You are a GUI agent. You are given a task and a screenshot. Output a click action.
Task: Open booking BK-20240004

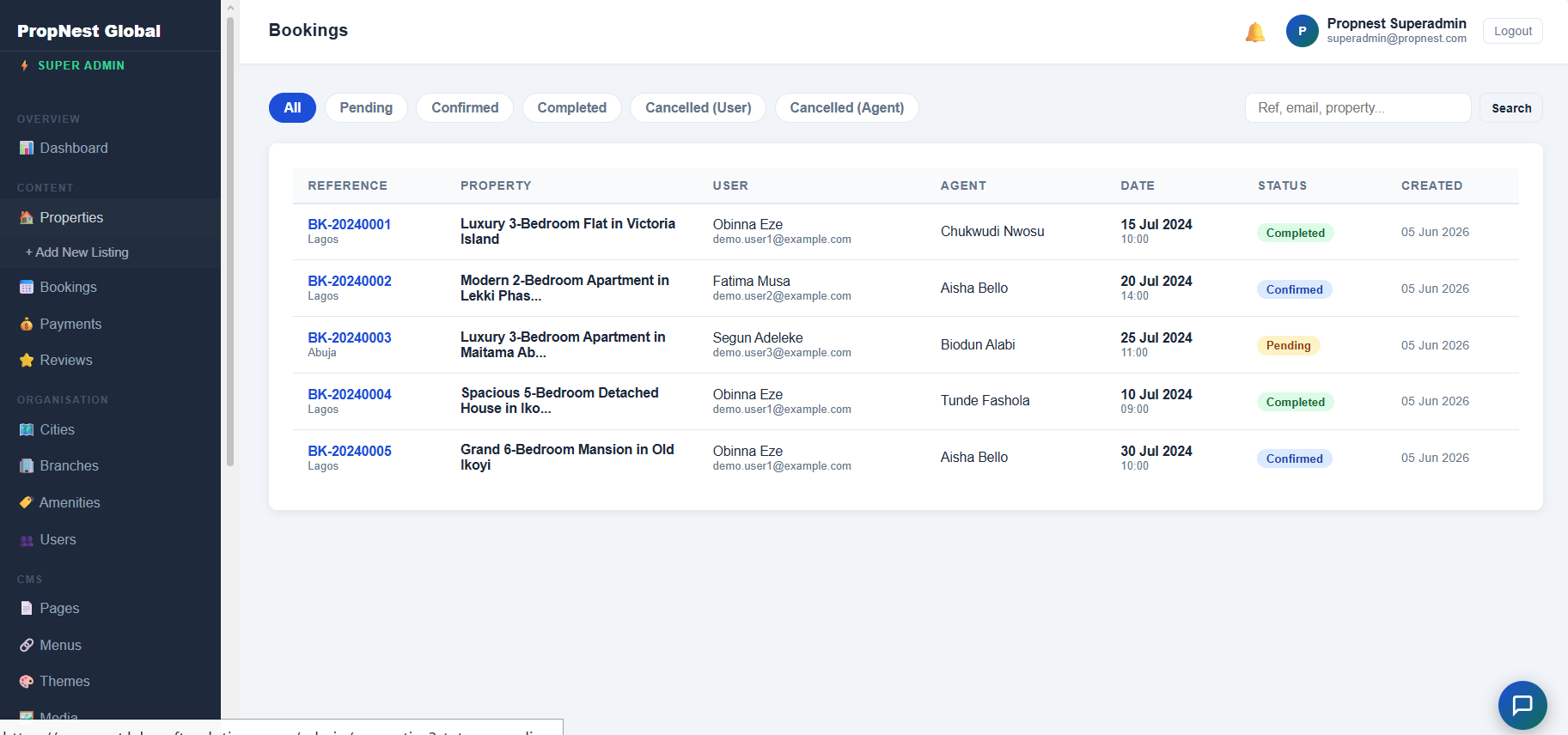[350, 394]
